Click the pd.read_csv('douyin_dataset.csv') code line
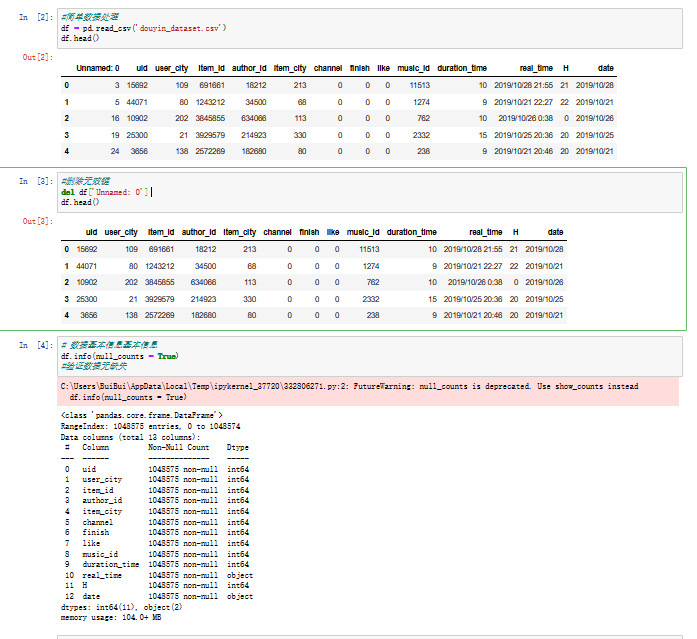 point(144,28)
